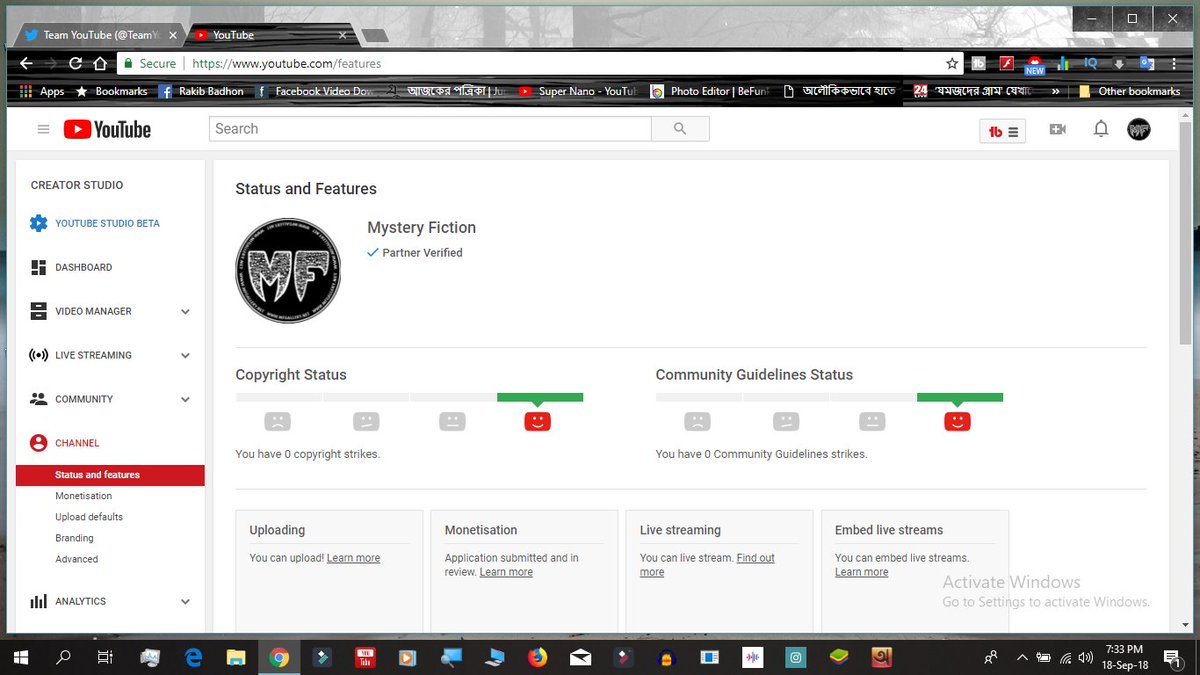Image resolution: width=1200 pixels, height=675 pixels.
Task: Click the YouTube Studio Beta gear icon
Action: 39,223
